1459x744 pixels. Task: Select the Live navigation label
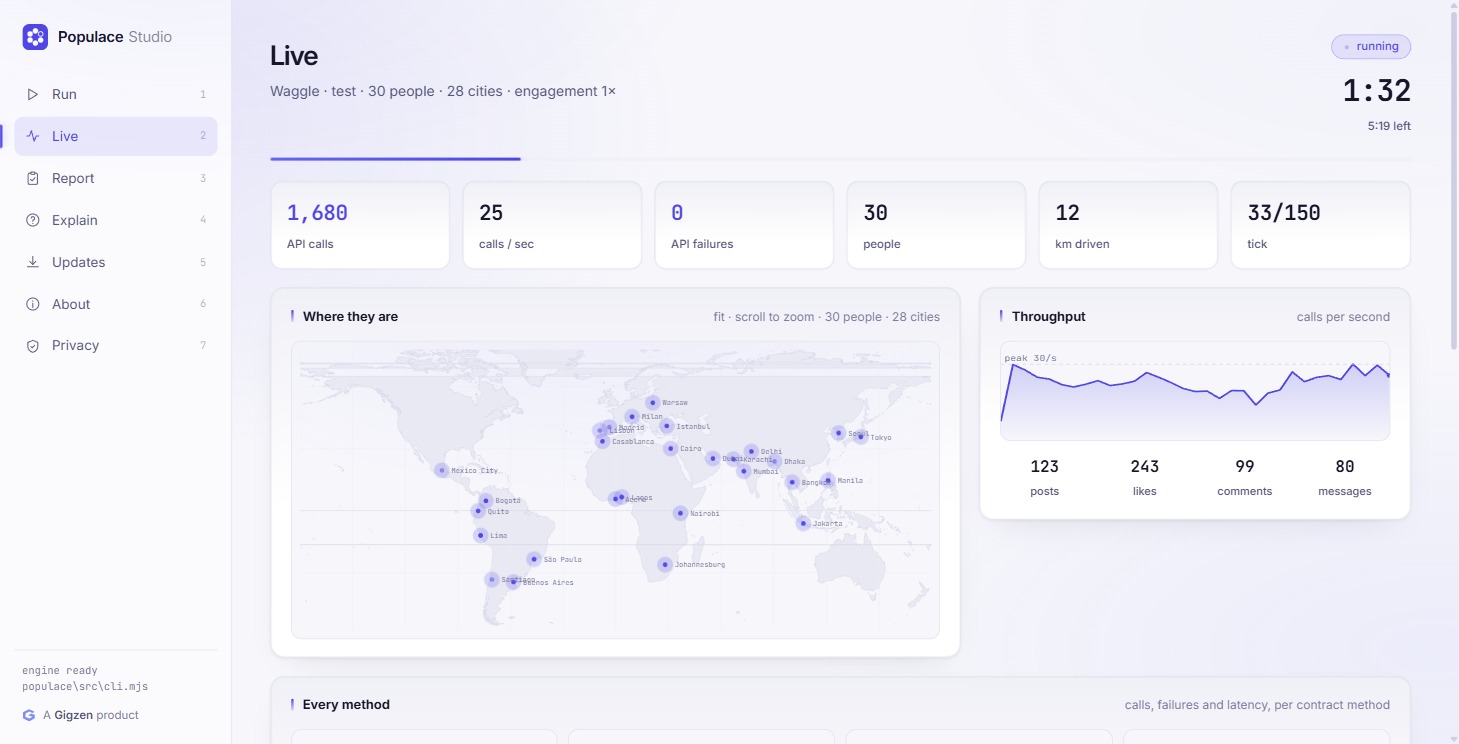65,136
